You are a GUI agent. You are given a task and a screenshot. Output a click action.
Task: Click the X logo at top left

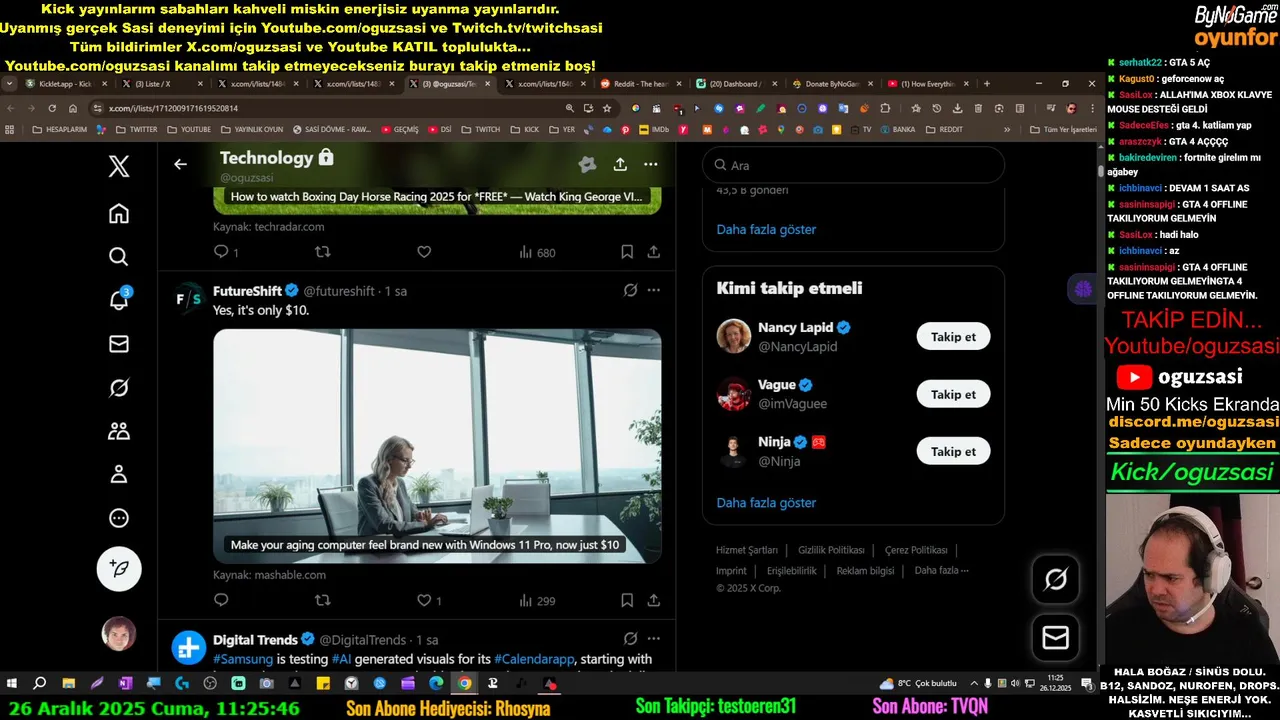coord(118,167)
